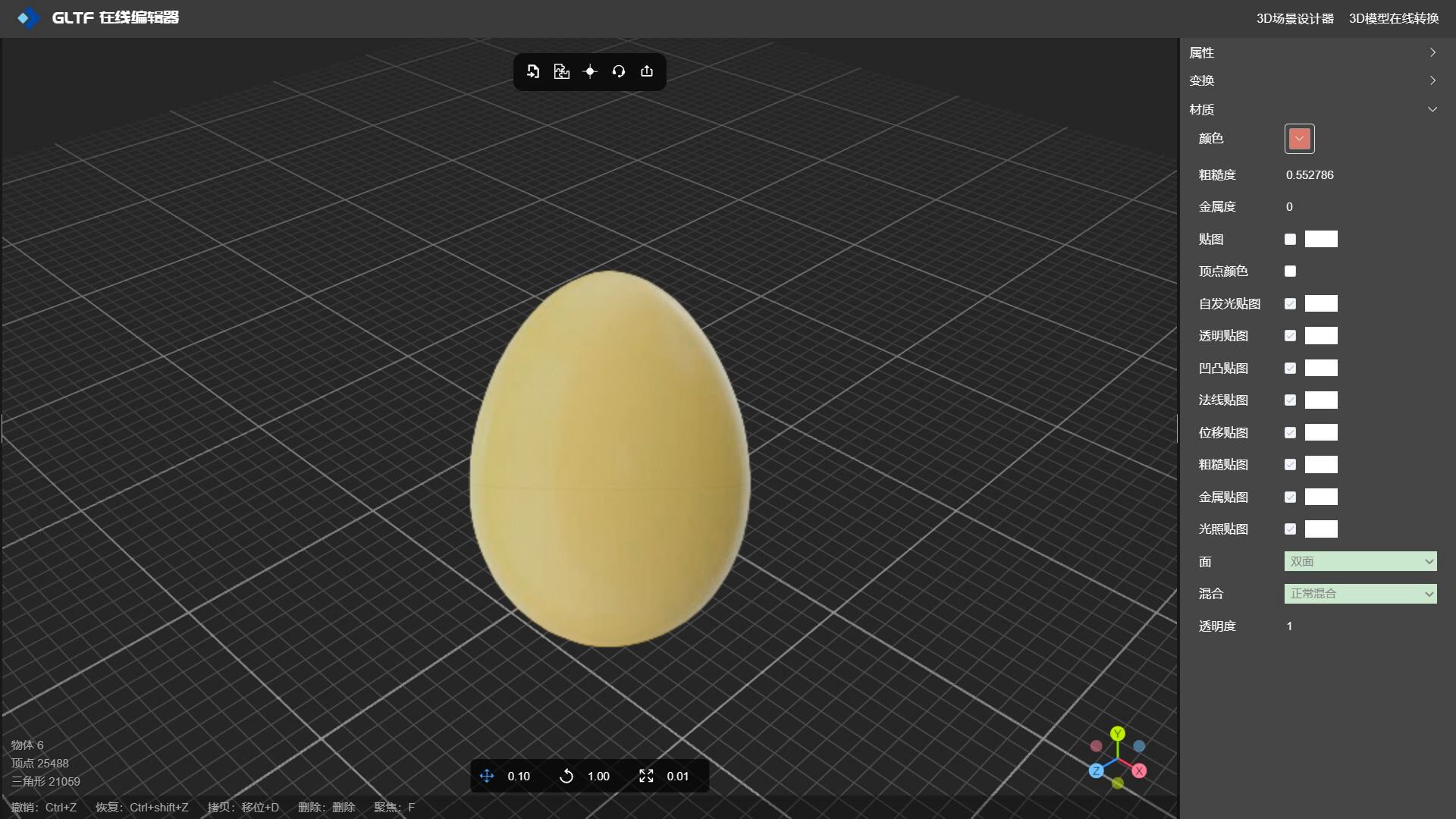This screenshot has width=1456, height=819.
Task: Click the 三角形 21059 stat text
Action: point(45,782)
